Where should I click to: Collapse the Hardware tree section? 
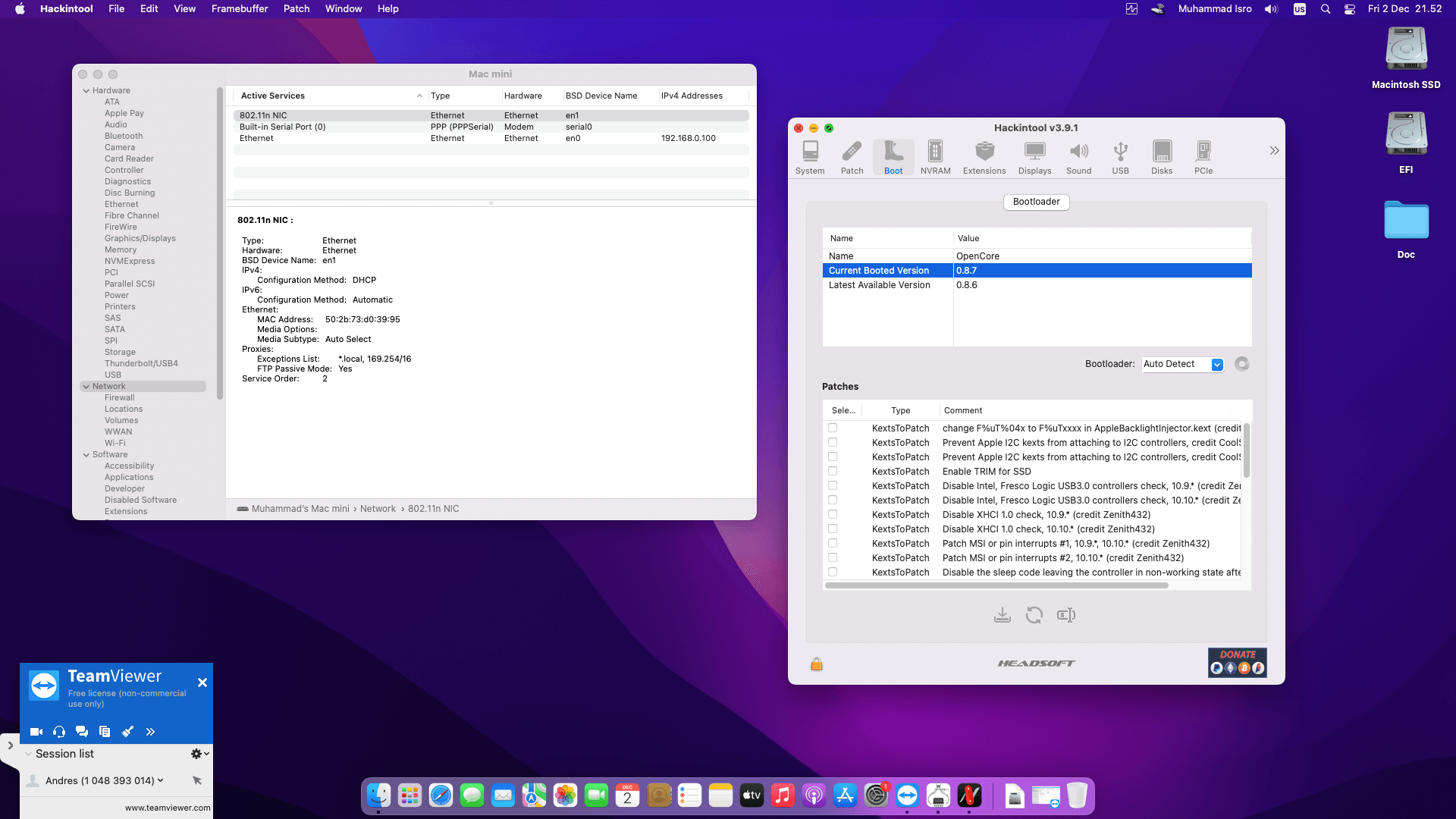pyautogui.click(x=86, y=91)
